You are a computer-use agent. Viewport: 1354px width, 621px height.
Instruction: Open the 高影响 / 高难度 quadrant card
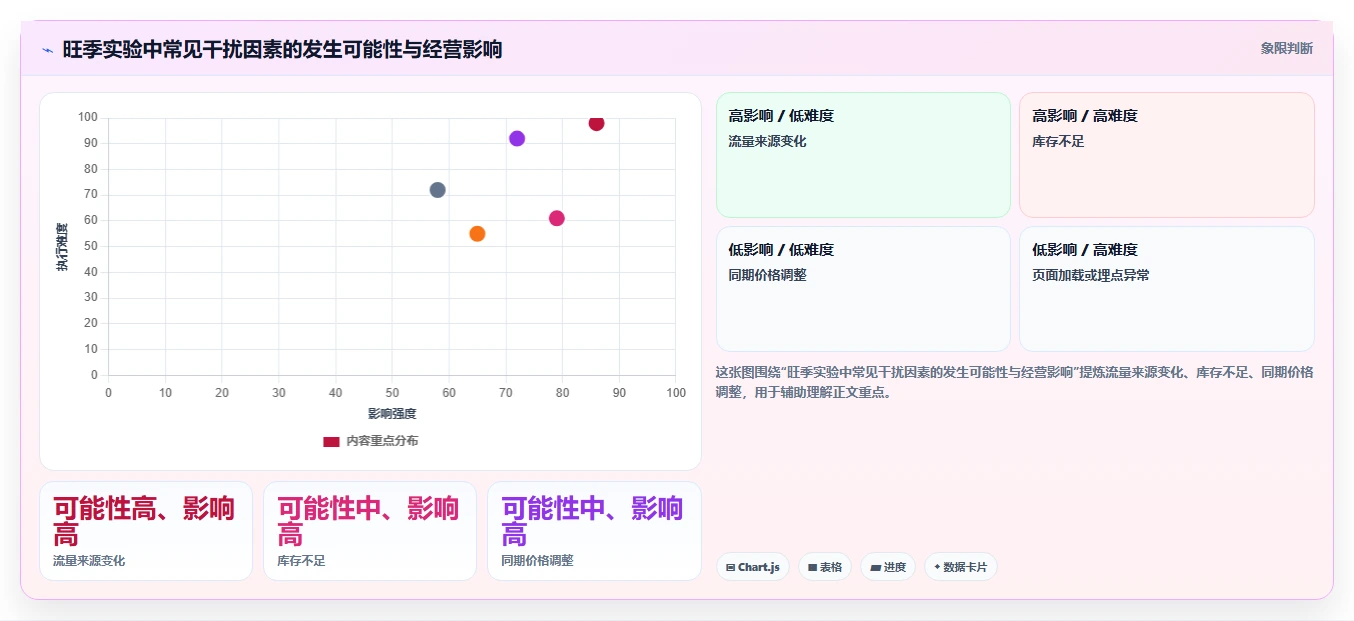pos(1167,155)
